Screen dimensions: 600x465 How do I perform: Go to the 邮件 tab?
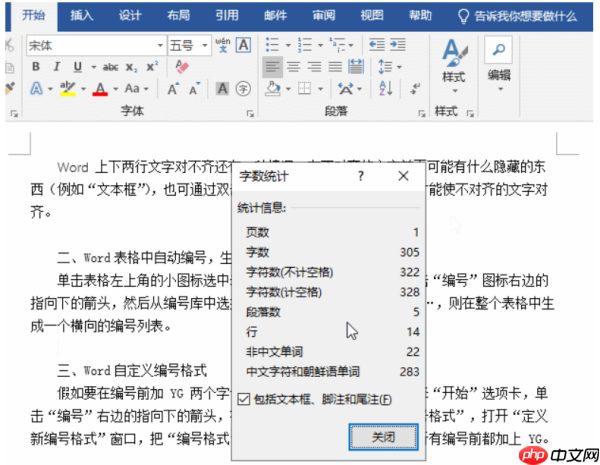[x=275, y=16]
